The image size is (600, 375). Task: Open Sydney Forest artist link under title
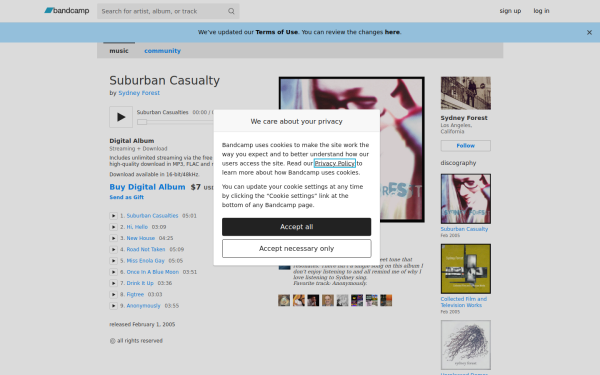[139, 93]
